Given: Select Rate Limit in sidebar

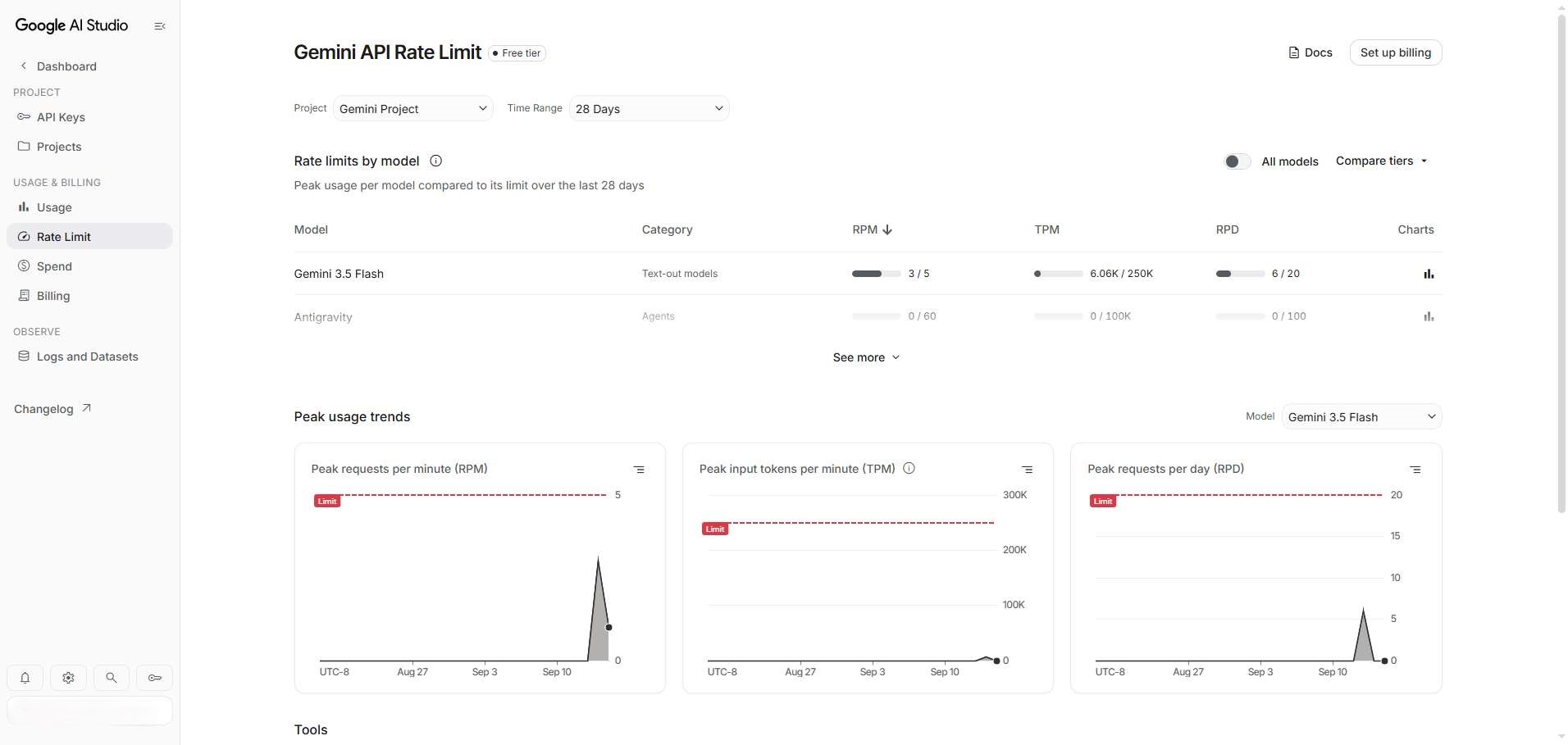Looking at the screenshot, I should [90, 236].
